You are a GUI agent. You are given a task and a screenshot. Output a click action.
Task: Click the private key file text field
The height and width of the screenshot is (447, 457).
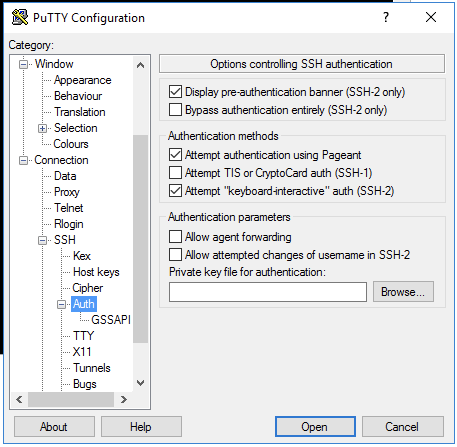(x=268, y=292)
